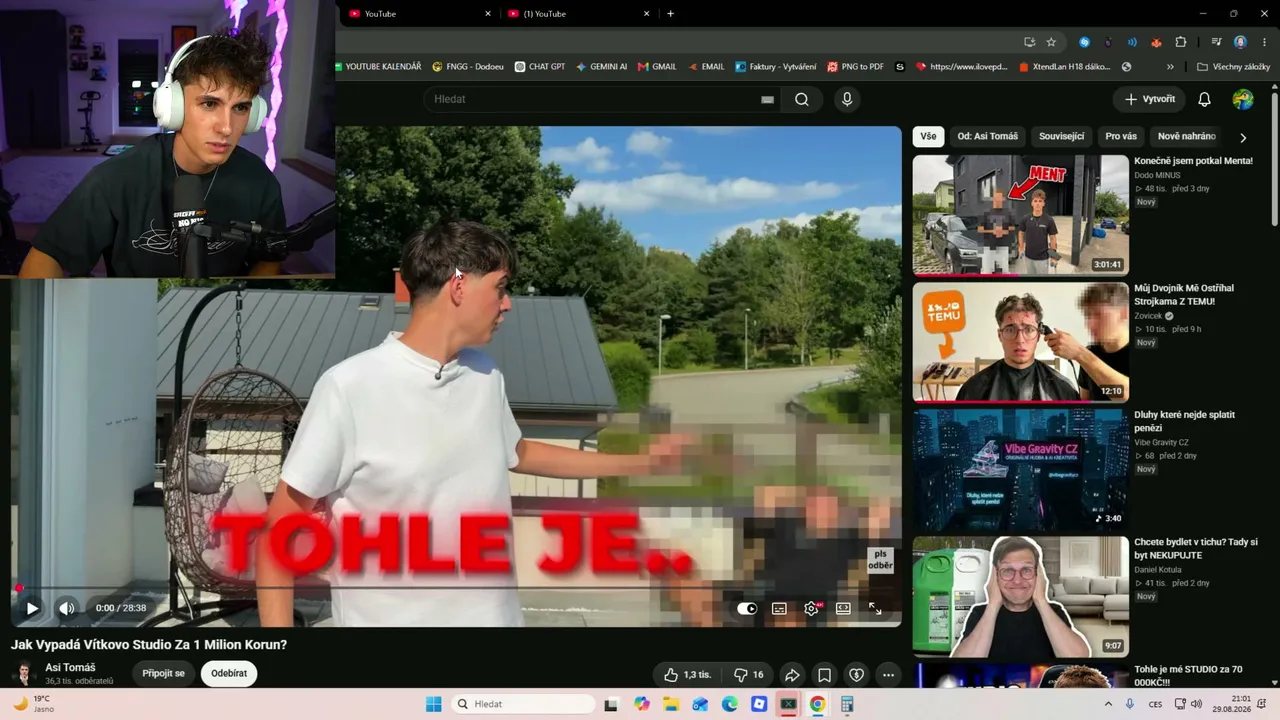Open the pls odběr overlay in video
This screenshot has height=720, width=1280.
click(880, 560)
